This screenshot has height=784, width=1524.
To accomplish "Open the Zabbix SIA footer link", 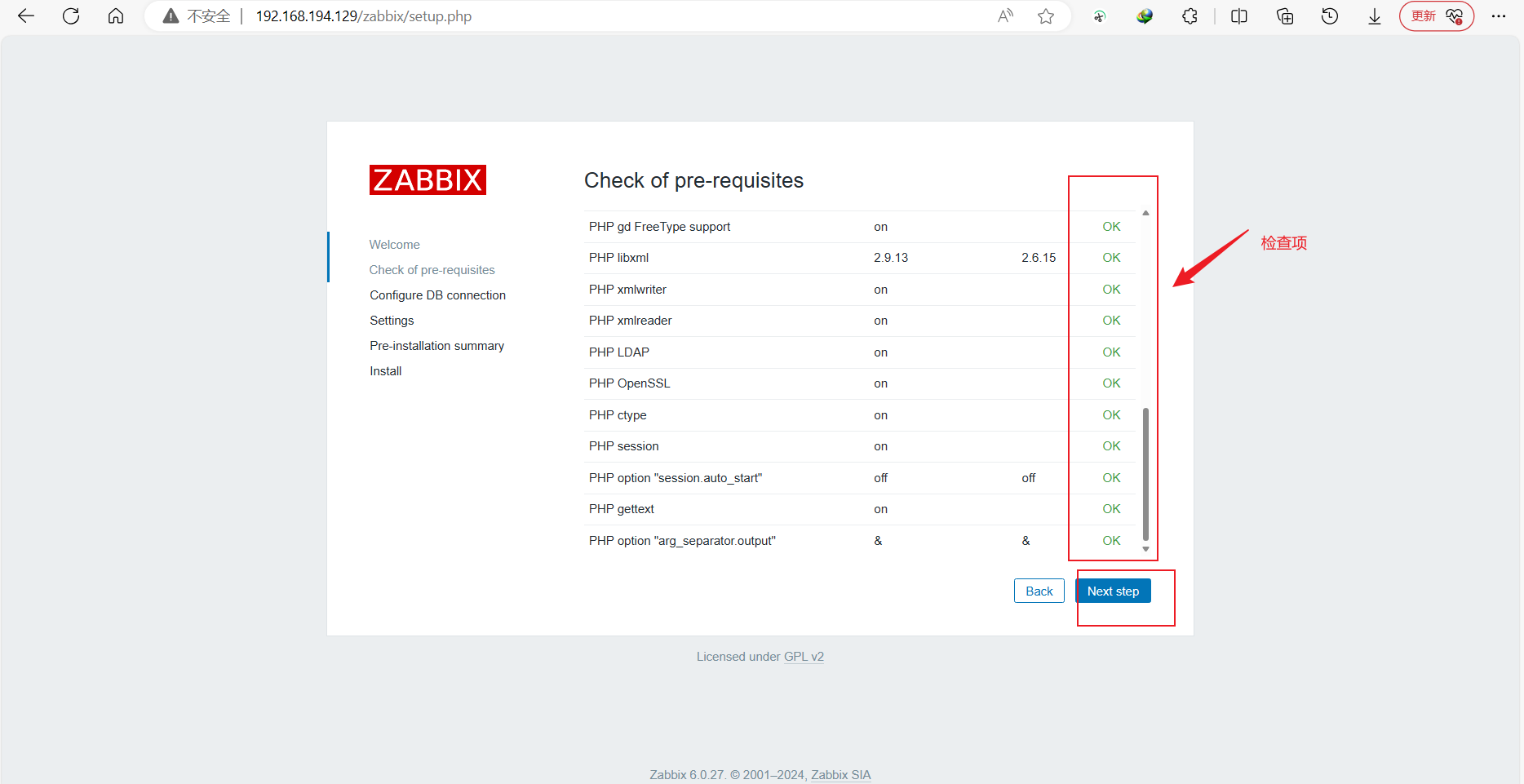I will (x=841, y=775).
